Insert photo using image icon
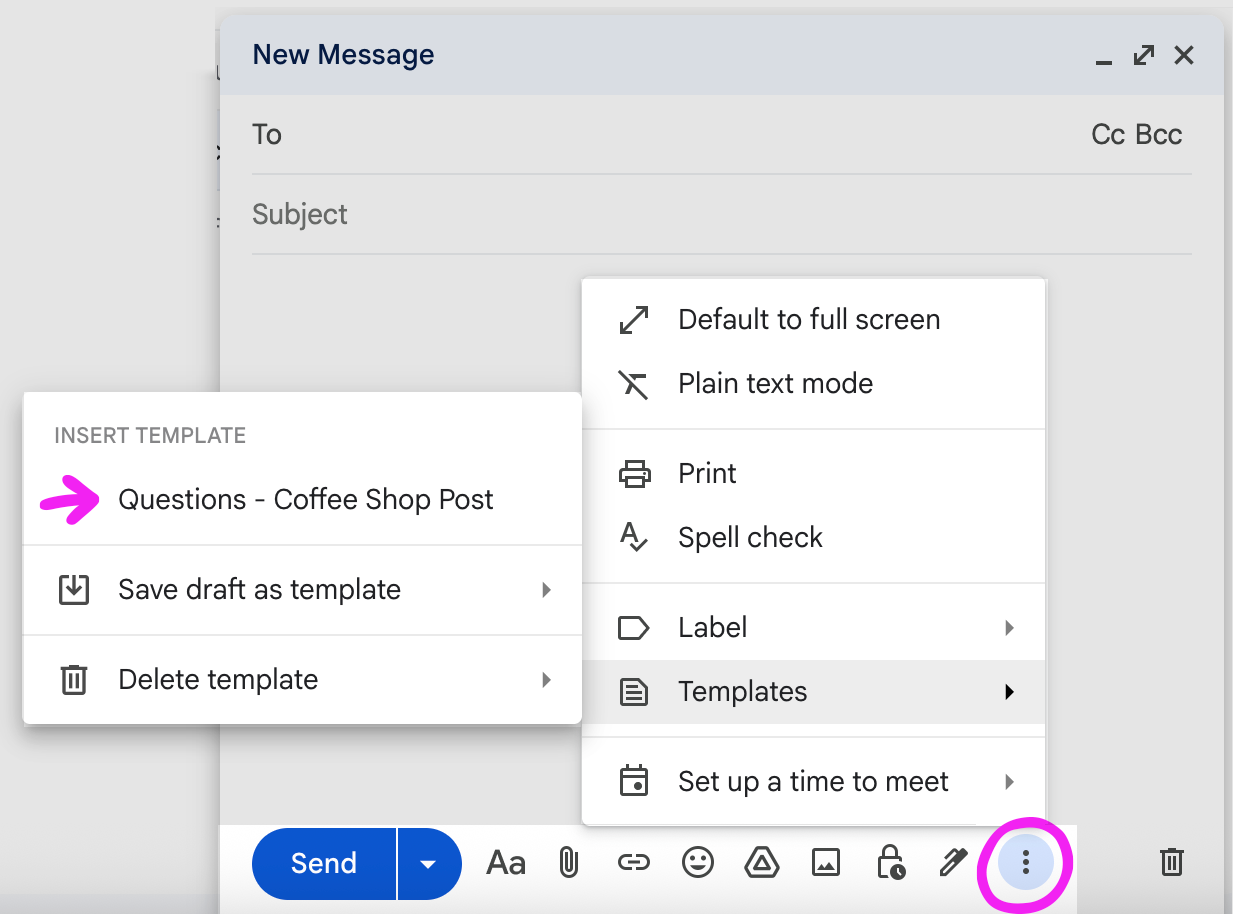The width and height of the screenshot is (1233, 914). pyautogui.click(x=826, y=862)
